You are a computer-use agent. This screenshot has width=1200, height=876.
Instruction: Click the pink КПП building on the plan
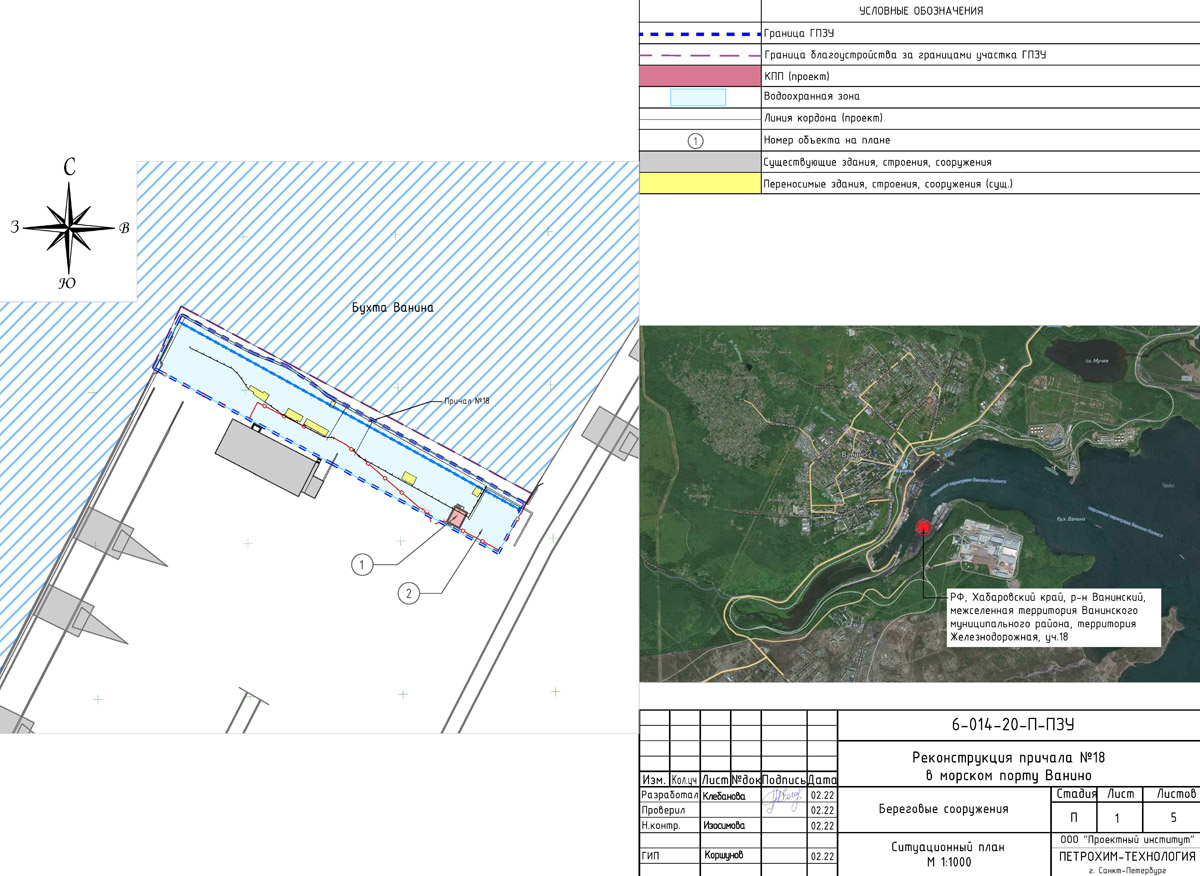[457, 517]
